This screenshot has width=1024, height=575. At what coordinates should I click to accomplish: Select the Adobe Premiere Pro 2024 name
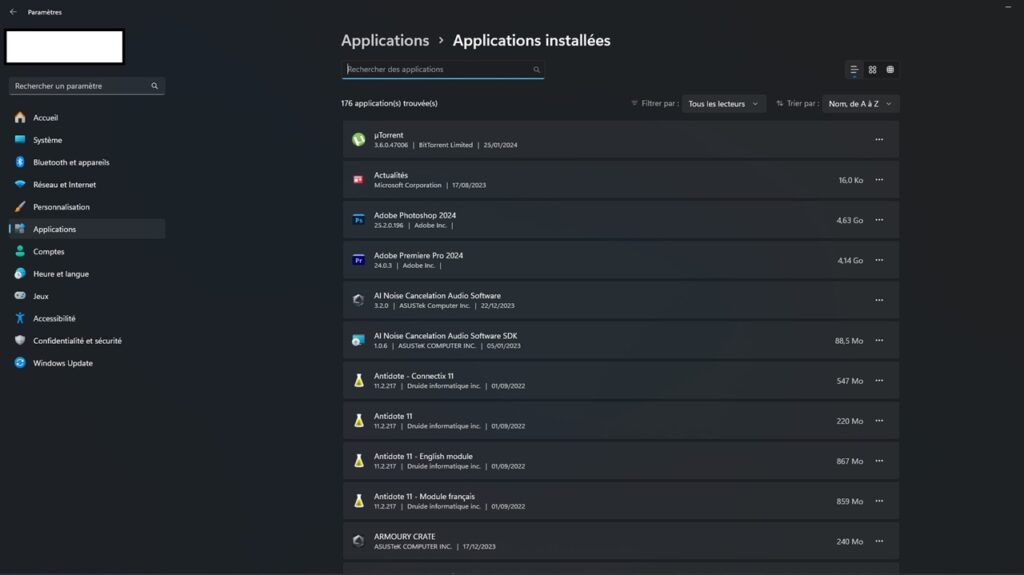point(418,255)
